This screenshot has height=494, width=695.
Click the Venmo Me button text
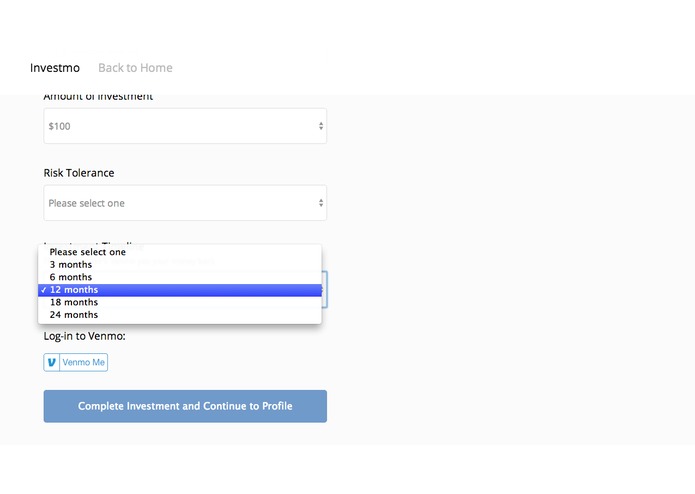83,362
